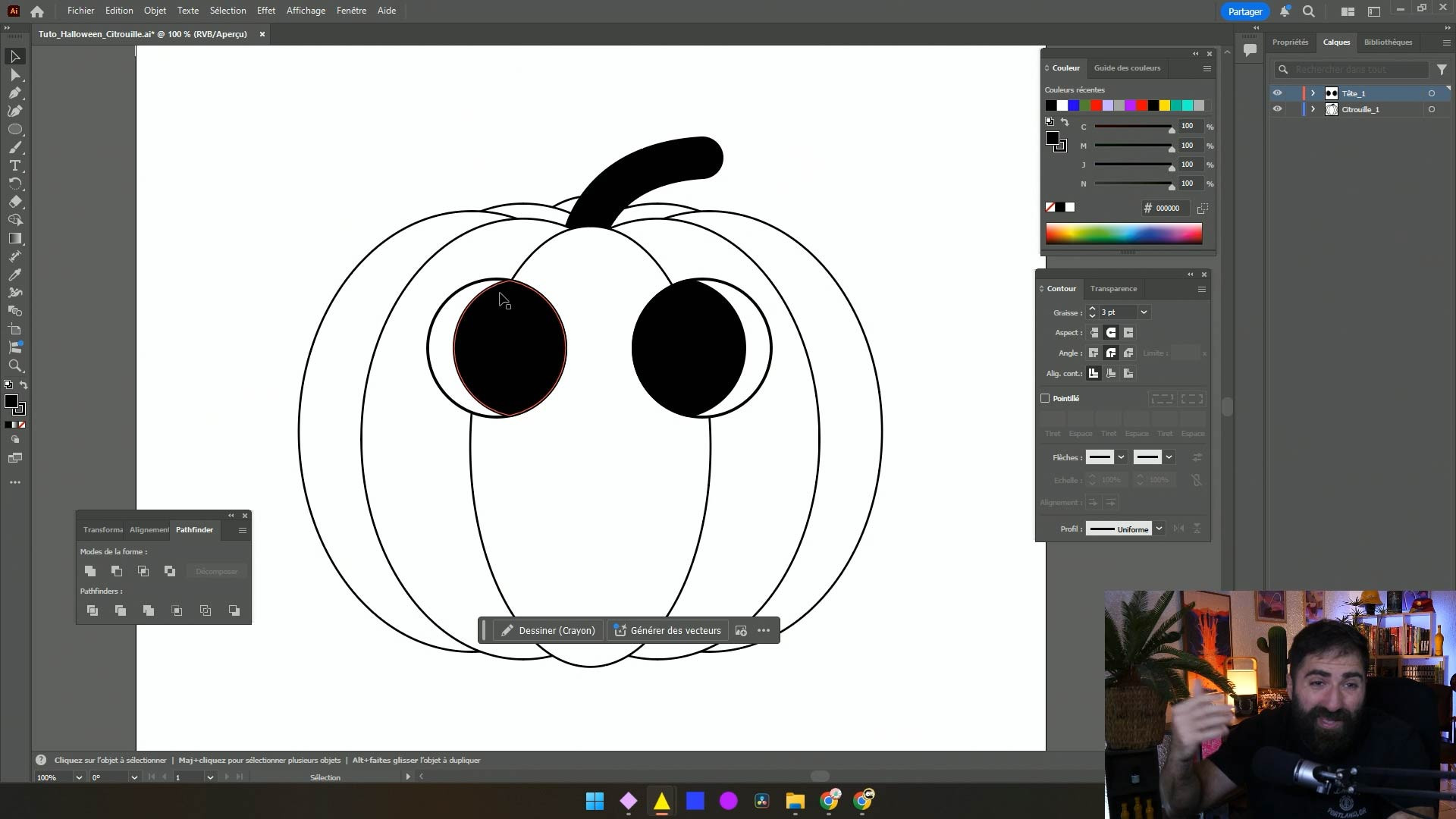Open the Effet menu

coord(265,11)
